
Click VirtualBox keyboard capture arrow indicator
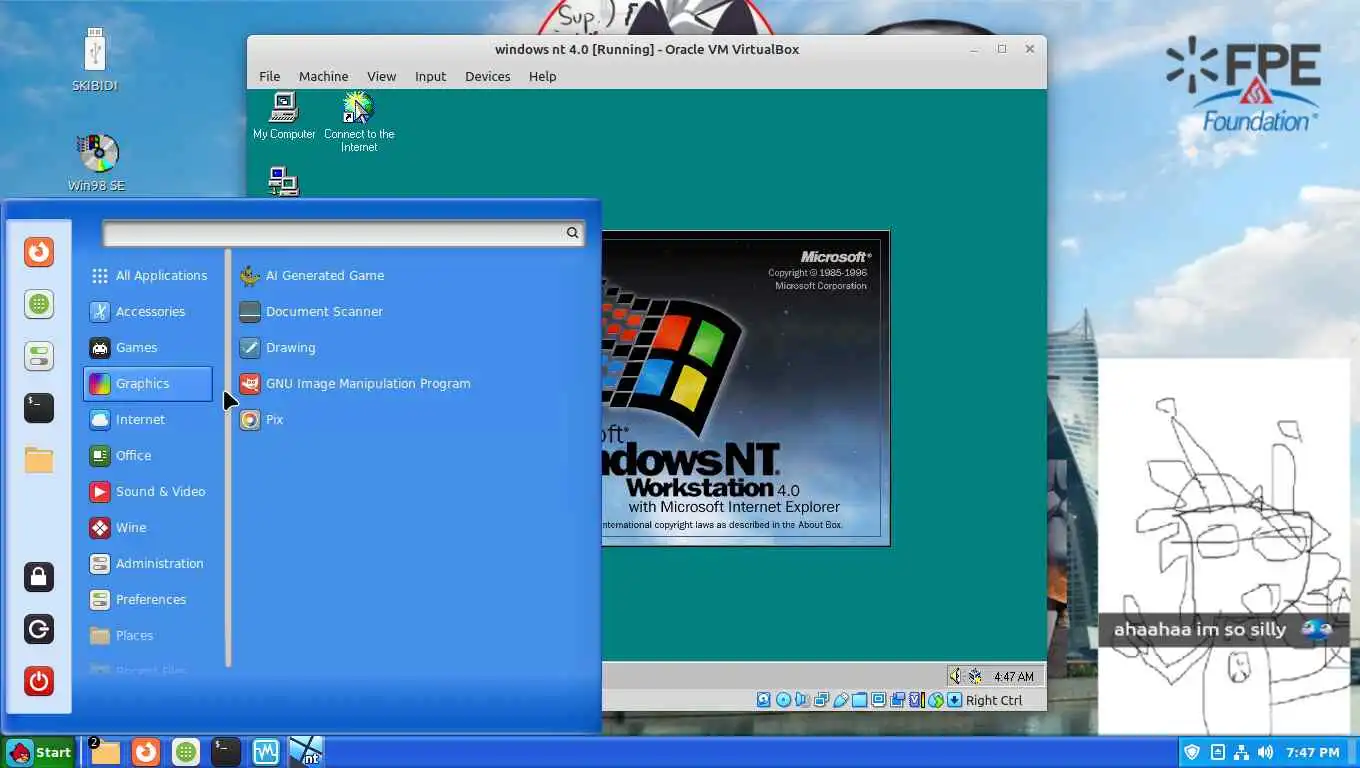point(954,700)
